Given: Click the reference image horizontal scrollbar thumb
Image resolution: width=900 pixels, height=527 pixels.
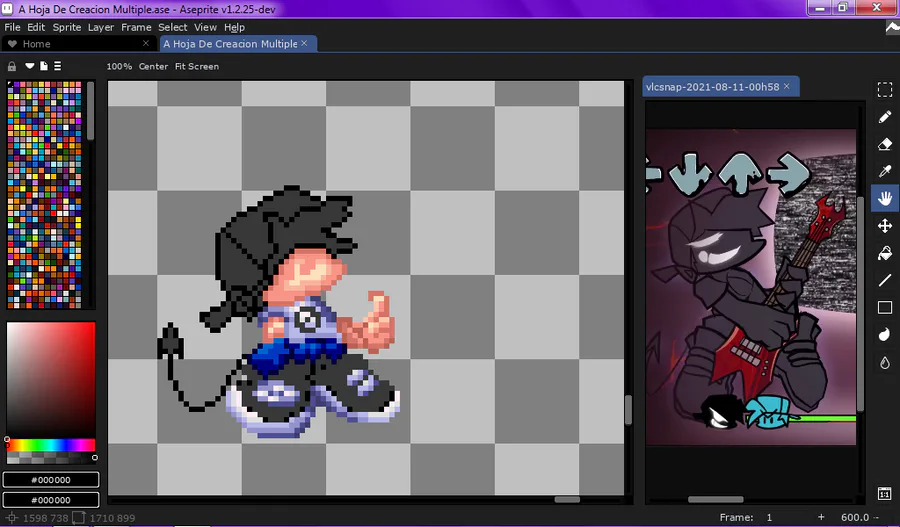Looking at the screenshot, I should 716,499.
